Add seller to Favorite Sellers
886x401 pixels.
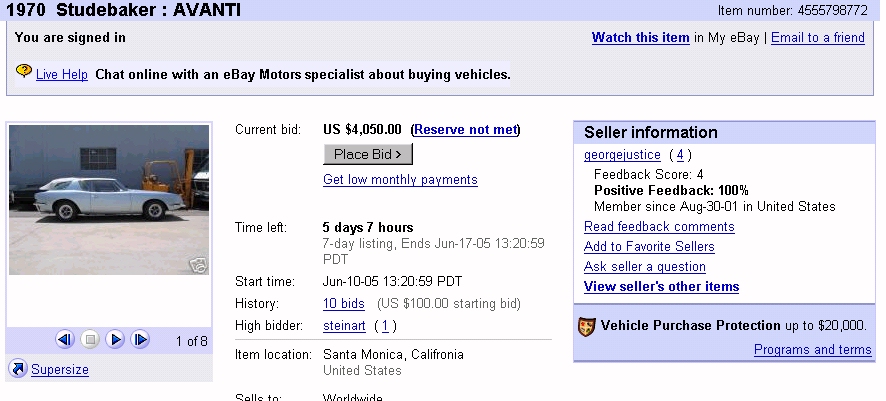pos(649,247)
